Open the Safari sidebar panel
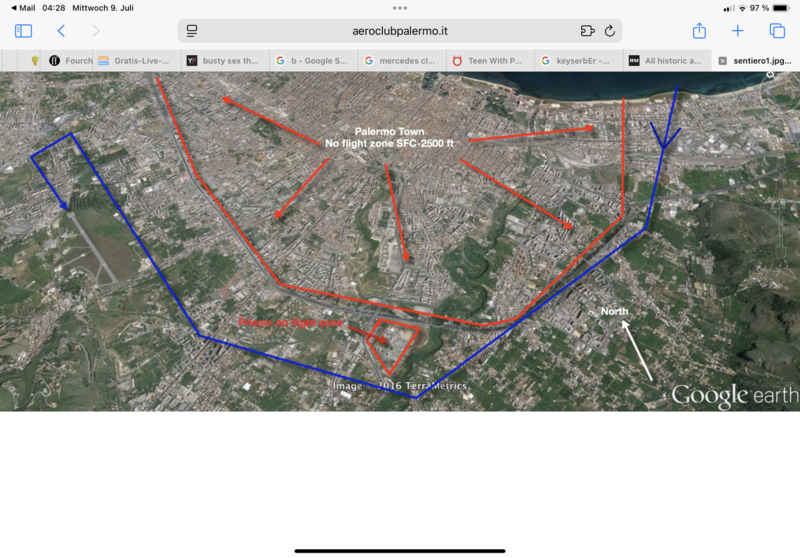800x558 pixels. click(x=23, y=31)
